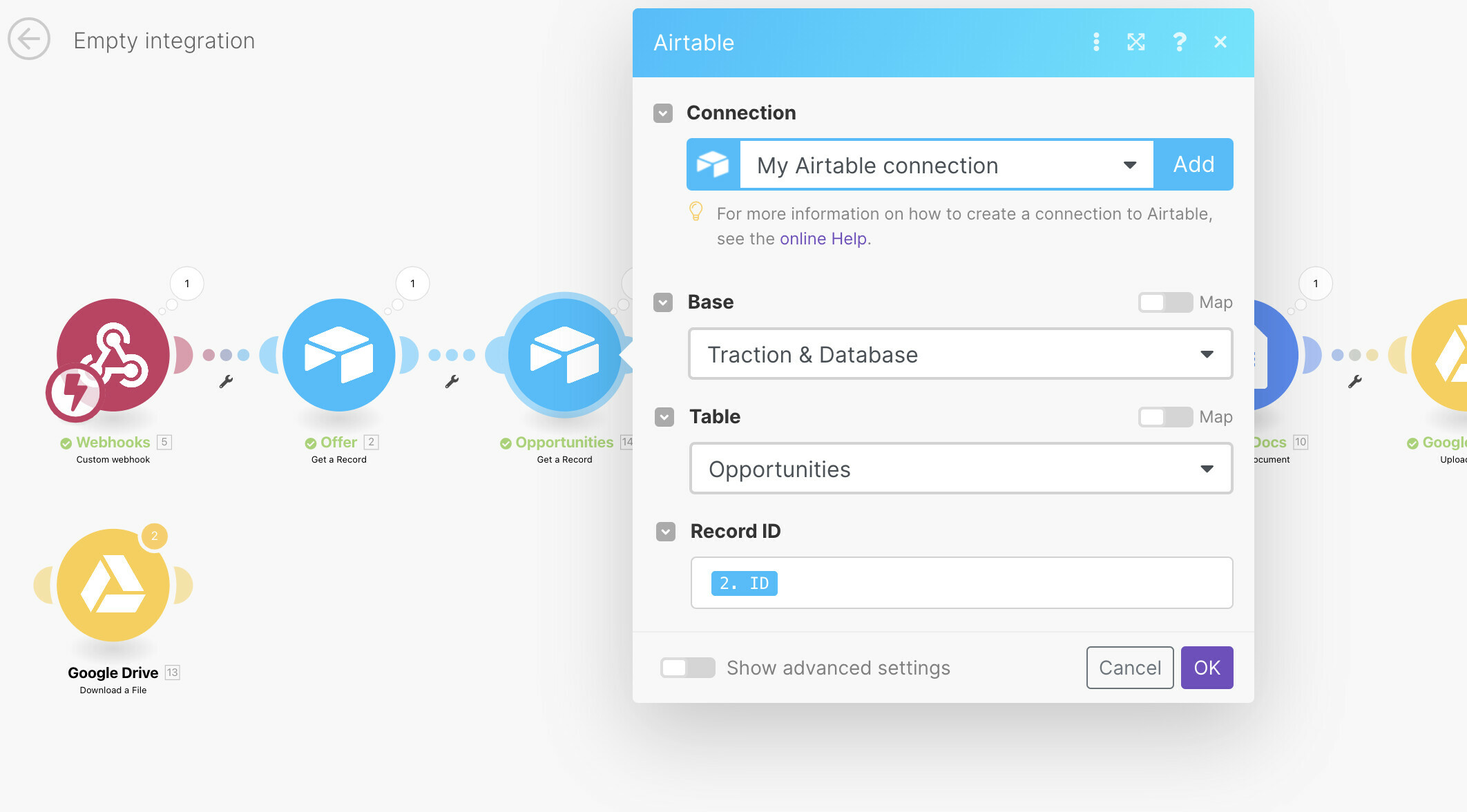Image resolution: width=1467 pixels, height=812 pixels.
Task: Click the Empty integration scenario title
Action: tap(164, 41)
